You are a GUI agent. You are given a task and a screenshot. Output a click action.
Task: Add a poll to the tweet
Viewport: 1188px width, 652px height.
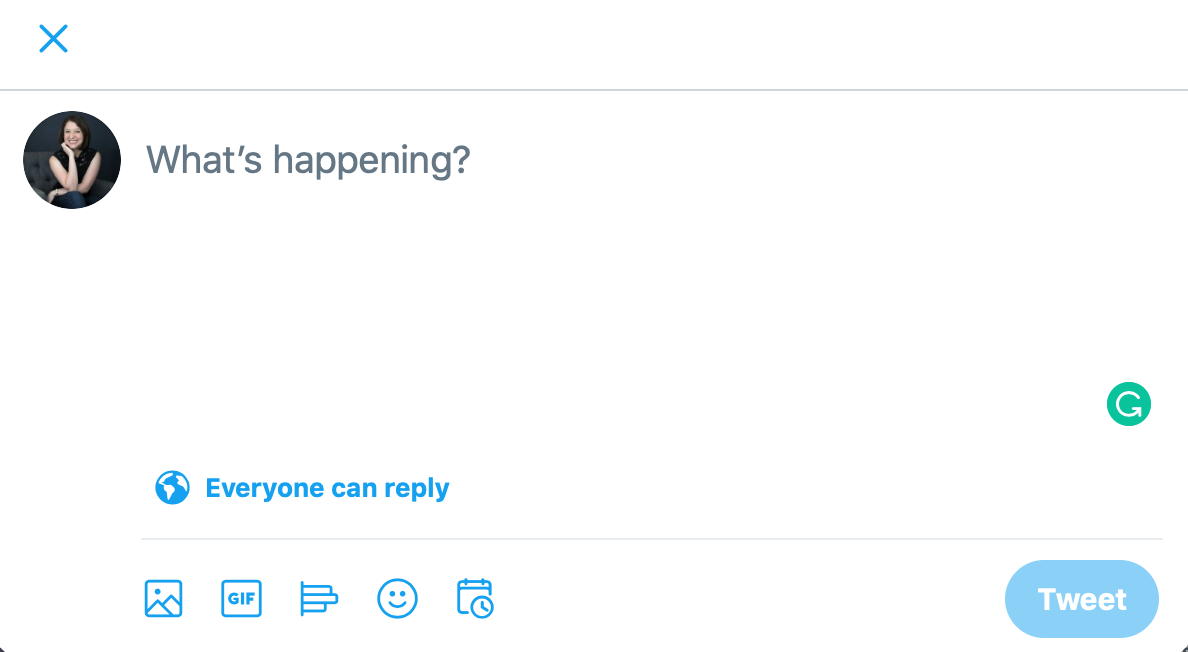coord(319,598)
